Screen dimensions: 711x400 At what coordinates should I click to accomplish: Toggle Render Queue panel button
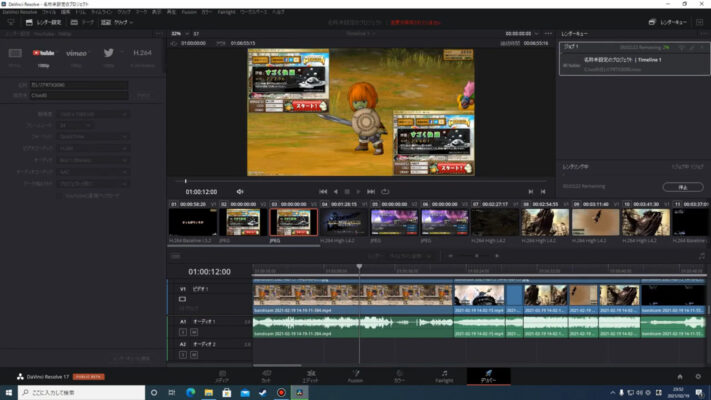pos(667,22)
